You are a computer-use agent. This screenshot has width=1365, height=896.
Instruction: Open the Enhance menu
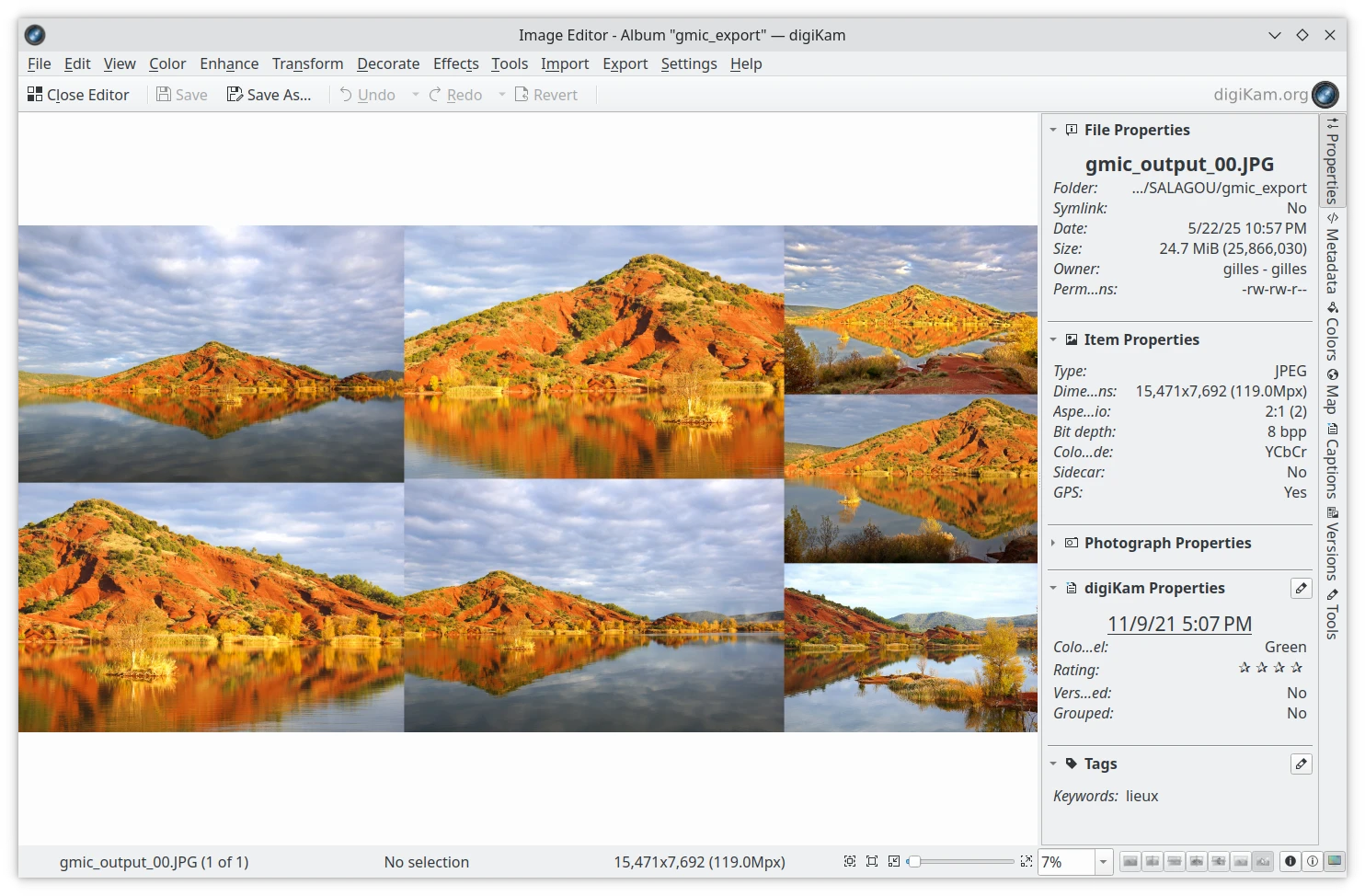[x=229, y=63]
